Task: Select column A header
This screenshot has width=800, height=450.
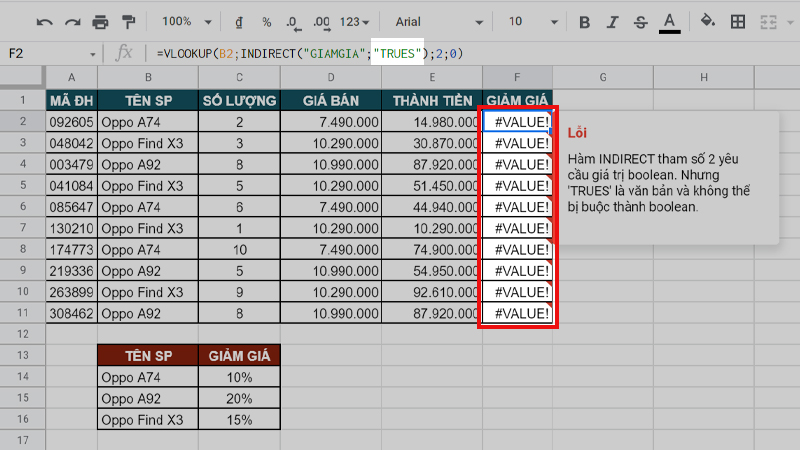Action: tap(71, 77)
